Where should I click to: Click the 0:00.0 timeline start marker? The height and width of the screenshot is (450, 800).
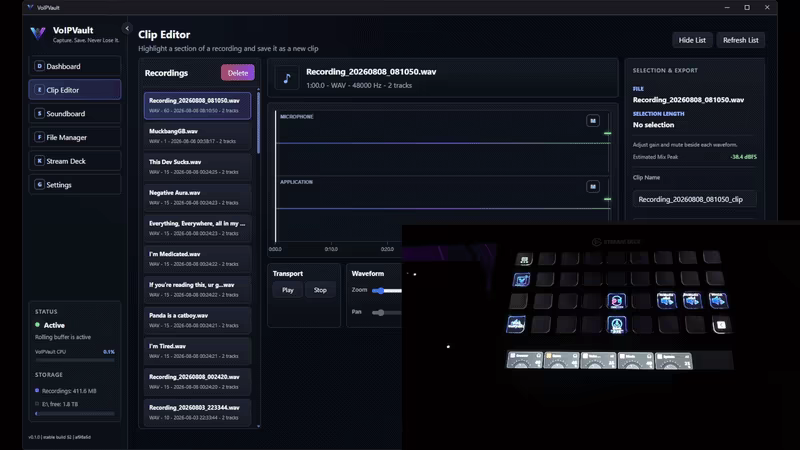[x=275, y=249]
